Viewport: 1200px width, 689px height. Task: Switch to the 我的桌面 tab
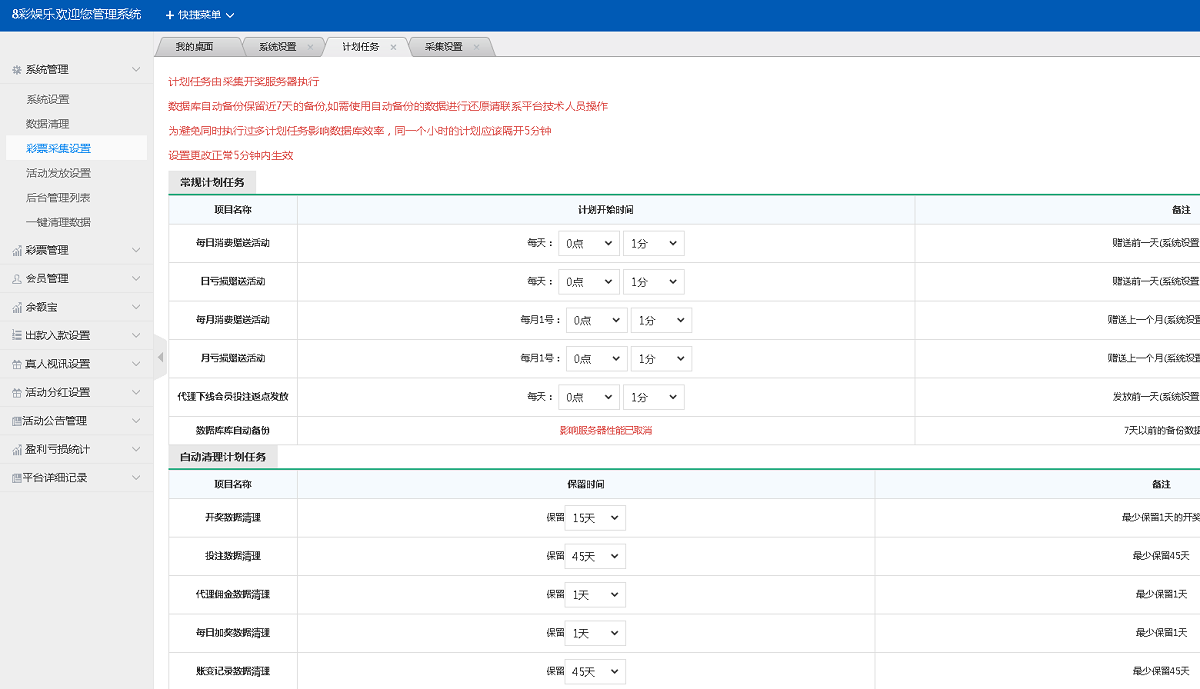194,47
